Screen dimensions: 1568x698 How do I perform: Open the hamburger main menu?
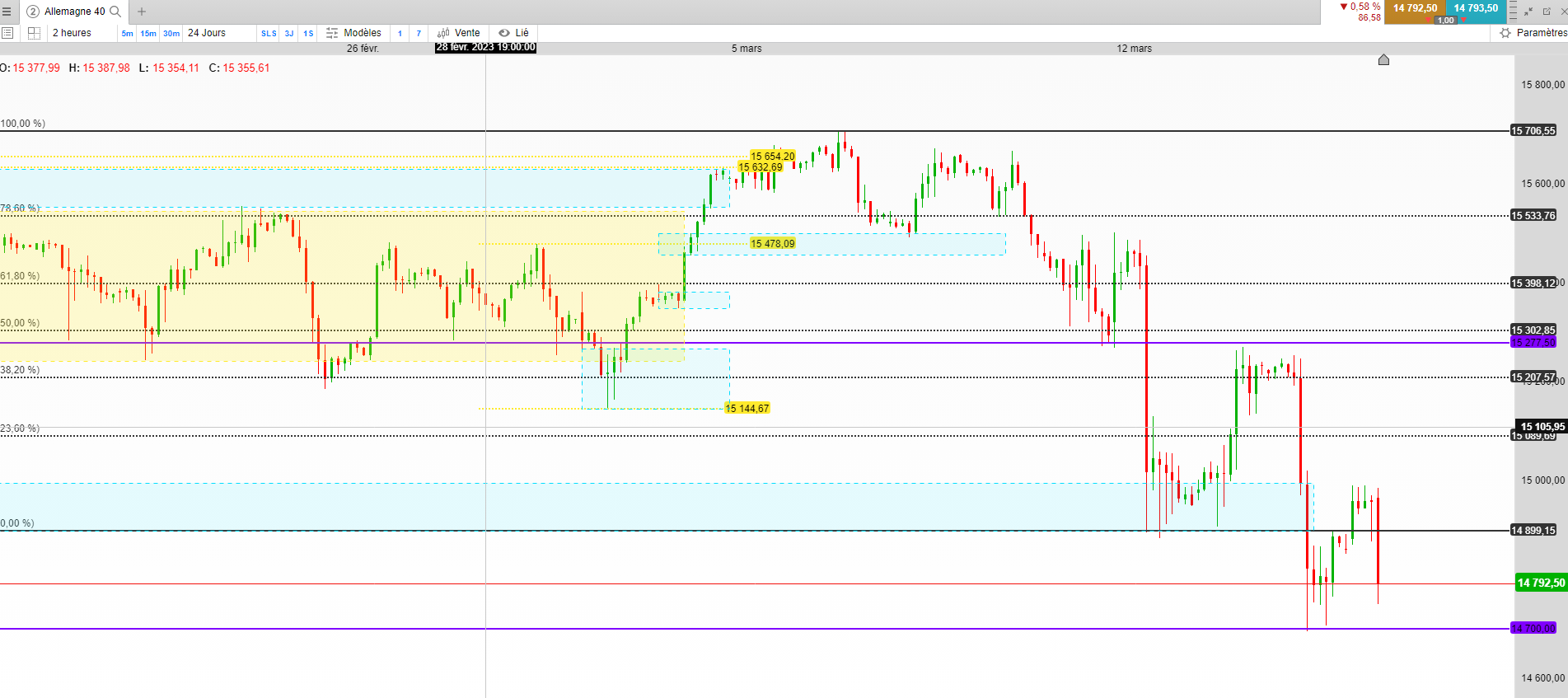click(x=7, y=12)
